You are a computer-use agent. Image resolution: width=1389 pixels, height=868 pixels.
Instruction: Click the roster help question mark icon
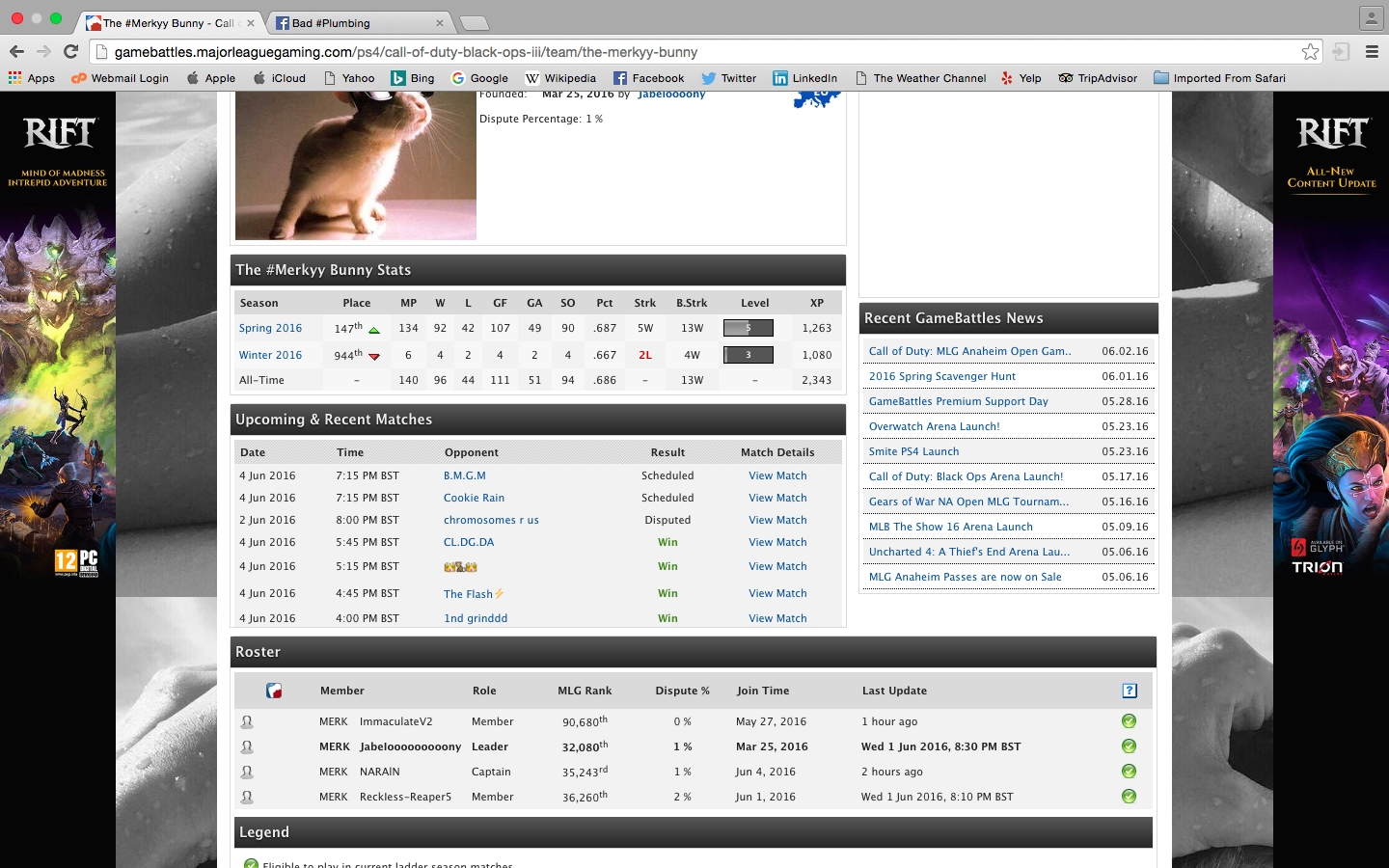(1130, 691)
